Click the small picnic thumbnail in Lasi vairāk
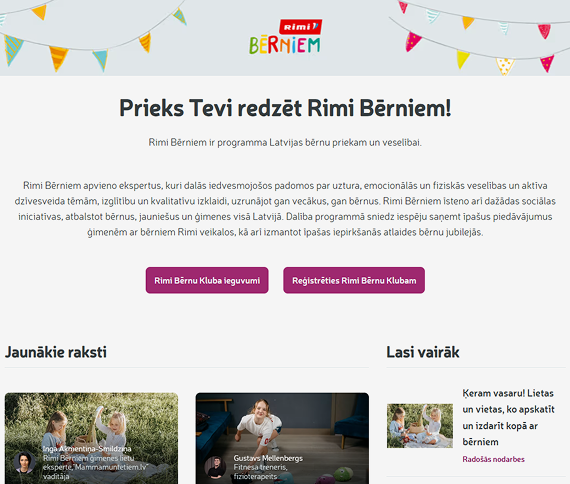 click(420, 426)
